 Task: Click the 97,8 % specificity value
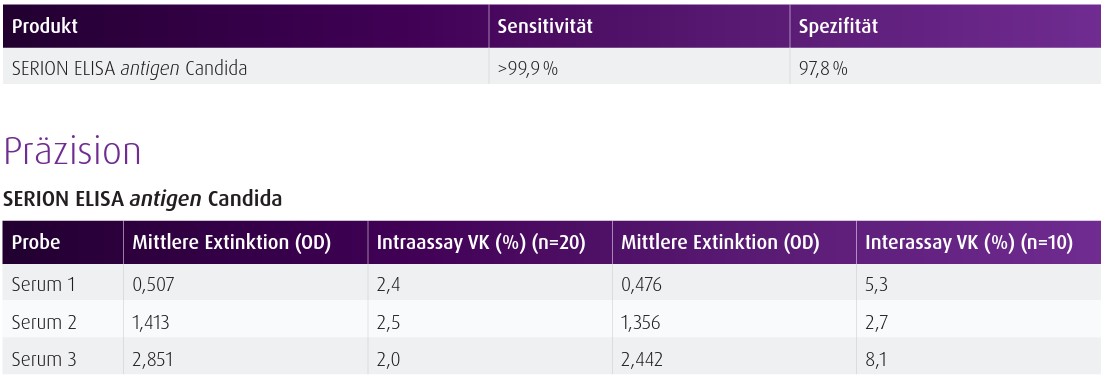coord(823,68)
